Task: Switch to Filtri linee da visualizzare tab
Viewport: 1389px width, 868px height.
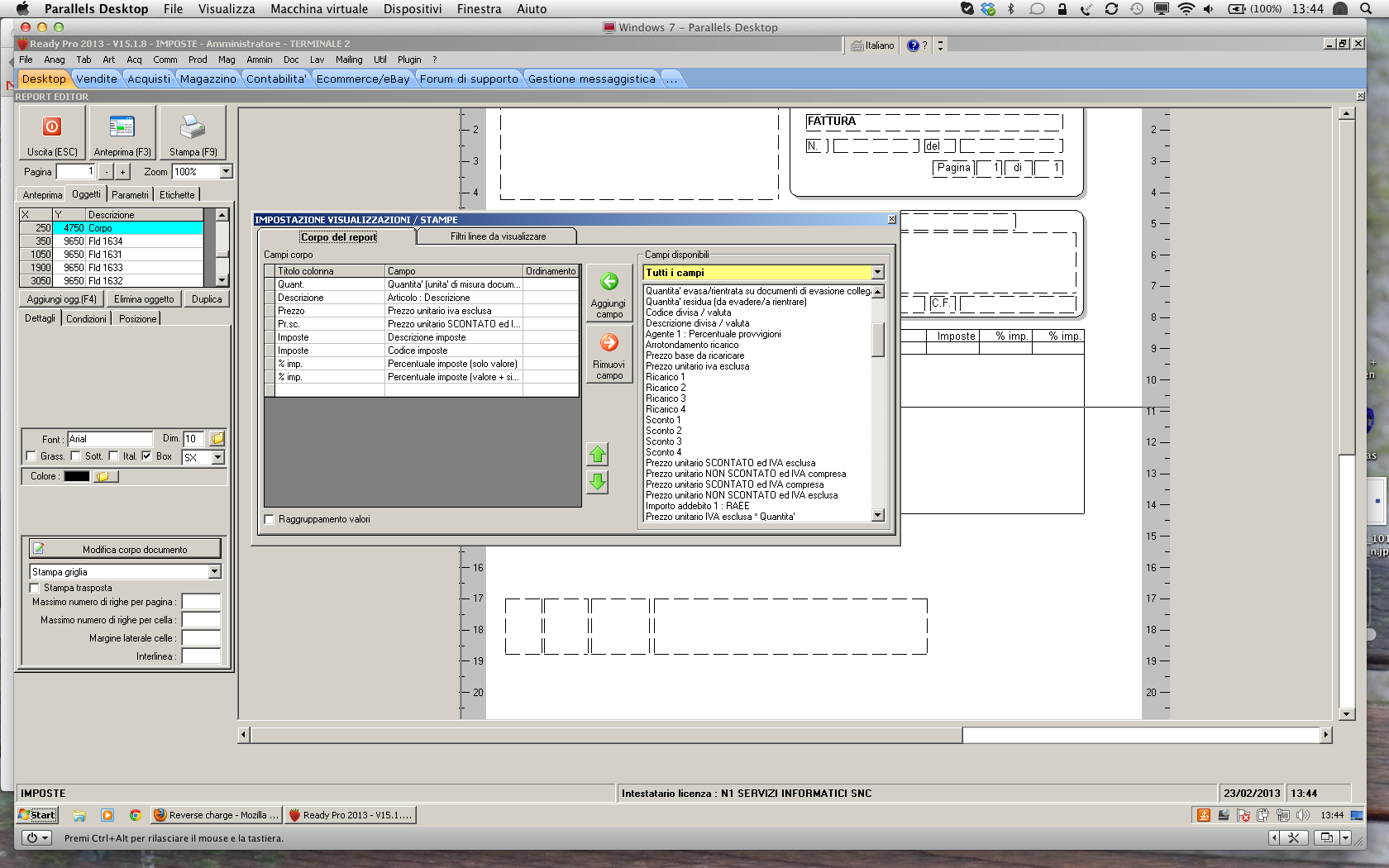Action: tap(498, 236)
